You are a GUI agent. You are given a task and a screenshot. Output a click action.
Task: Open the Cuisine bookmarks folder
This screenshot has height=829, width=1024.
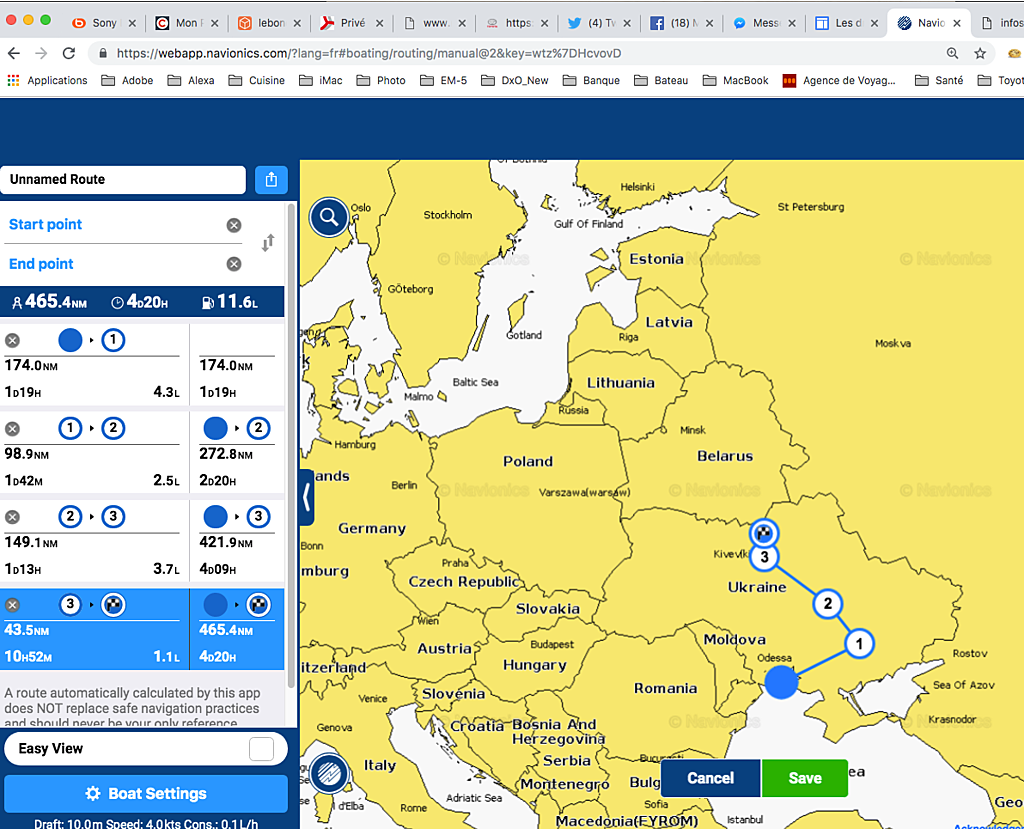[x=257, y=80]
